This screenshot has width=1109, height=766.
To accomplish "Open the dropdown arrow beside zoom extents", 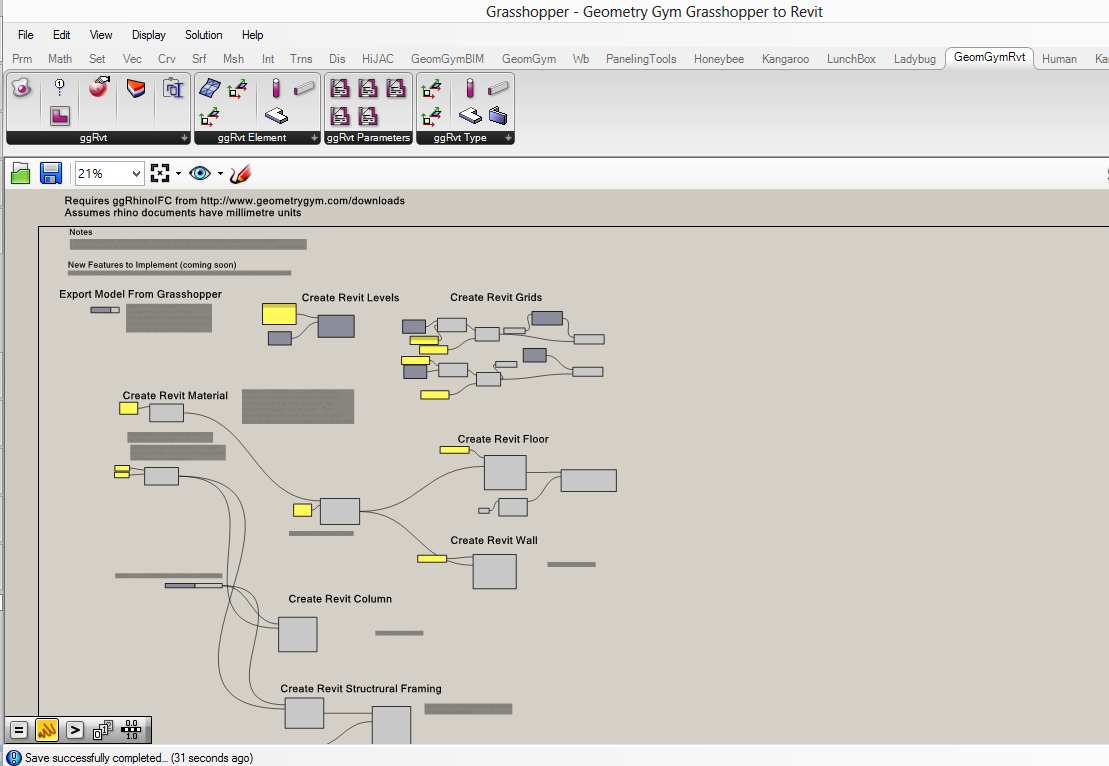I will tap(178, 174).
